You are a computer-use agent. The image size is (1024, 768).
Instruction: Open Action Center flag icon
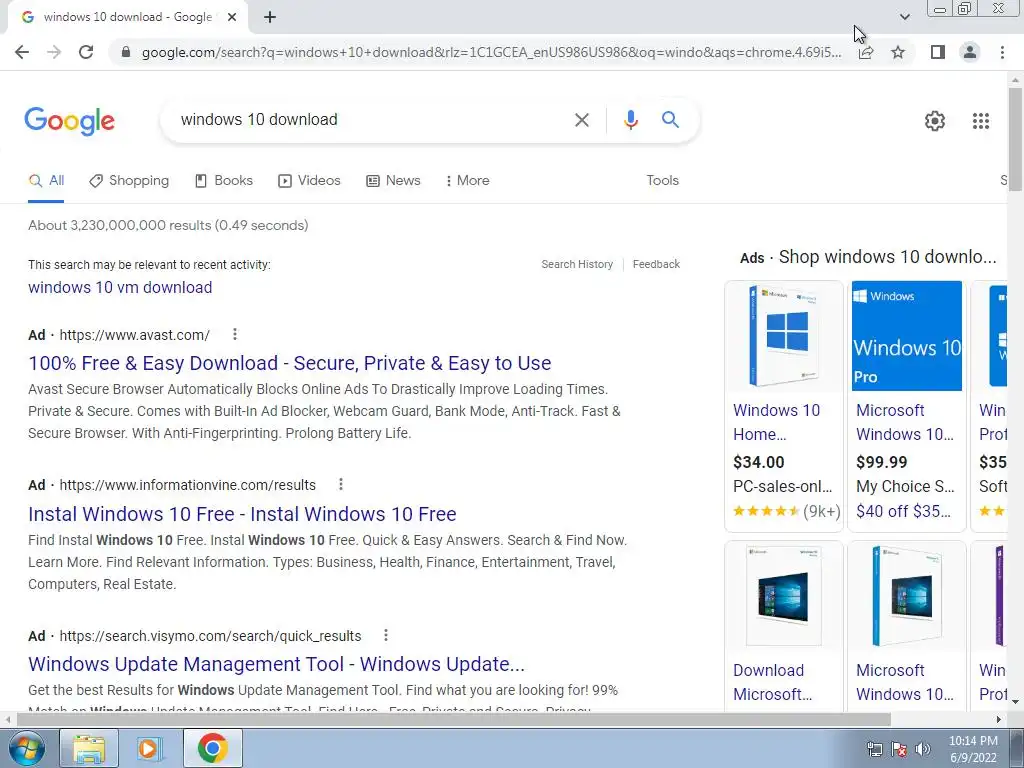(899, 749)
